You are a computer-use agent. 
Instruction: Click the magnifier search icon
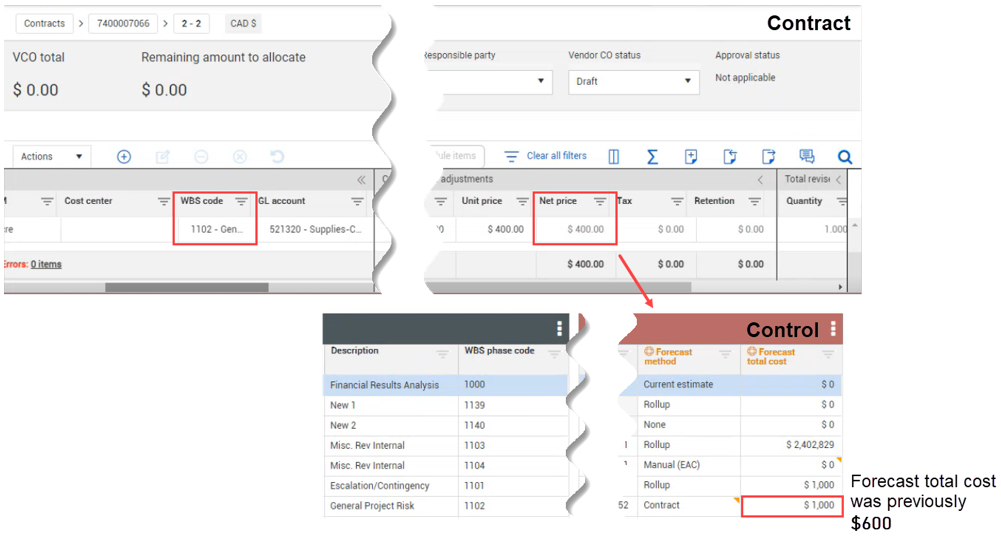tap(845, 157)
